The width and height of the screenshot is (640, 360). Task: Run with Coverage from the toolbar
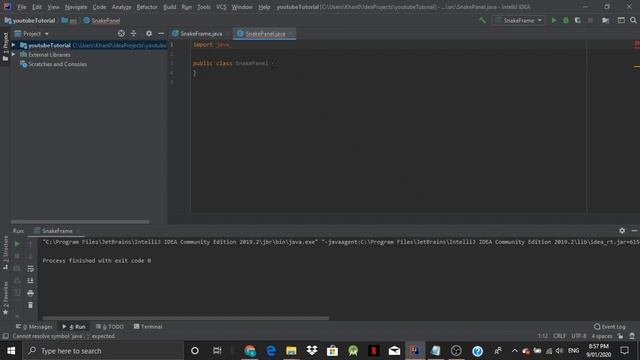578,20
